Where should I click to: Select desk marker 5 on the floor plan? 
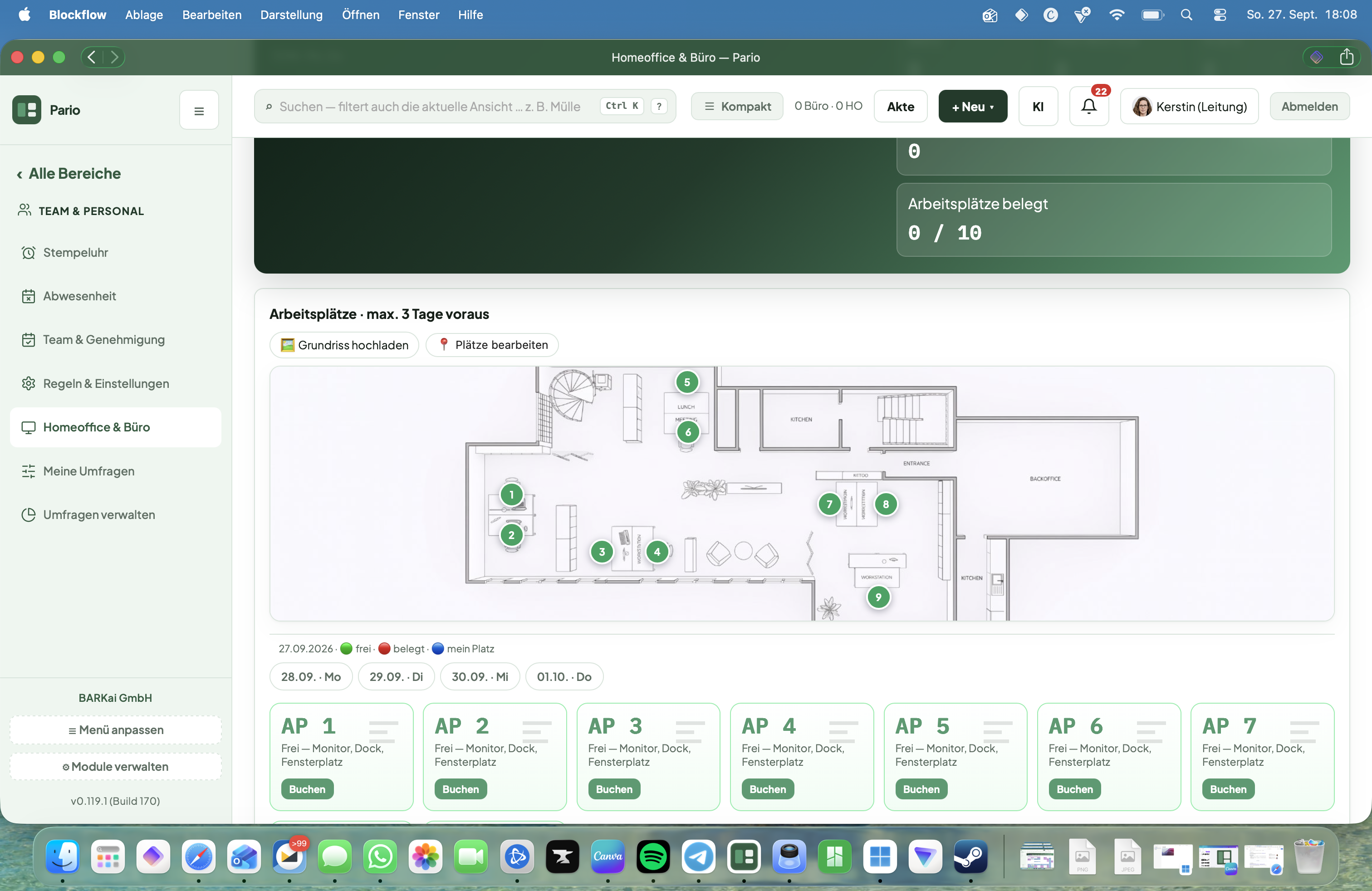point(686,382)
